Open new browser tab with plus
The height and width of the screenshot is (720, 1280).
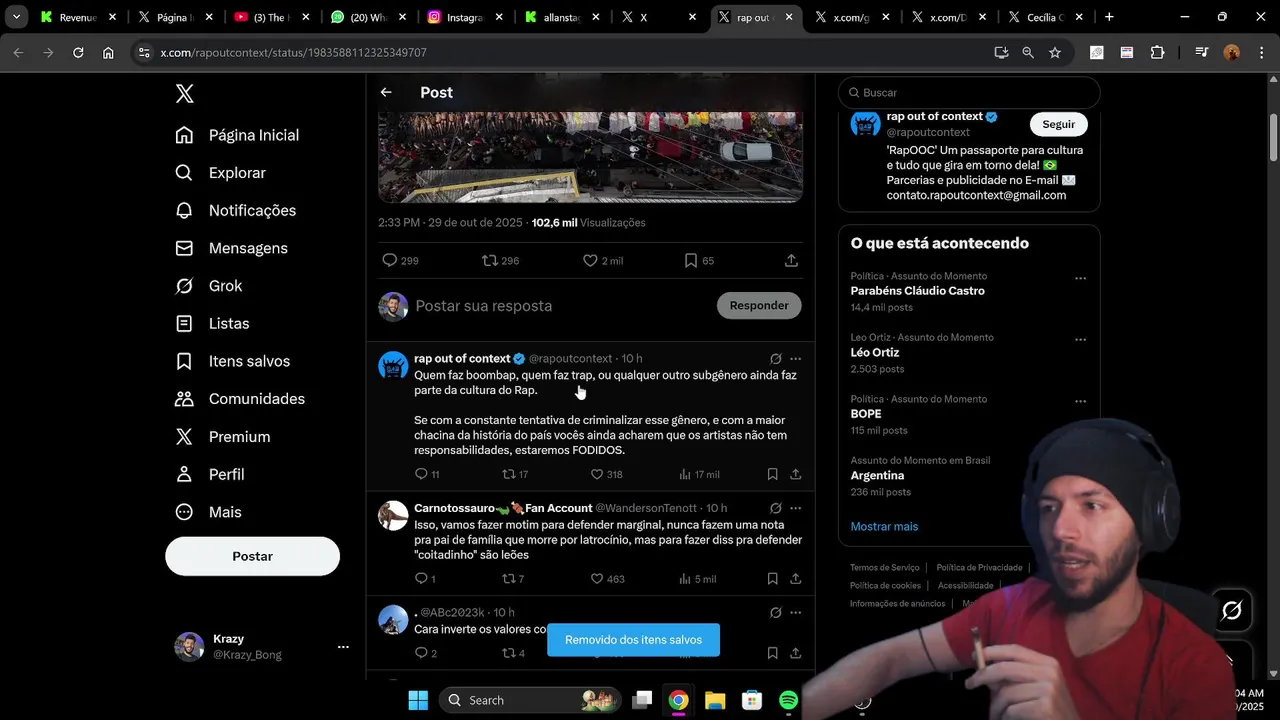point(1109,17)
